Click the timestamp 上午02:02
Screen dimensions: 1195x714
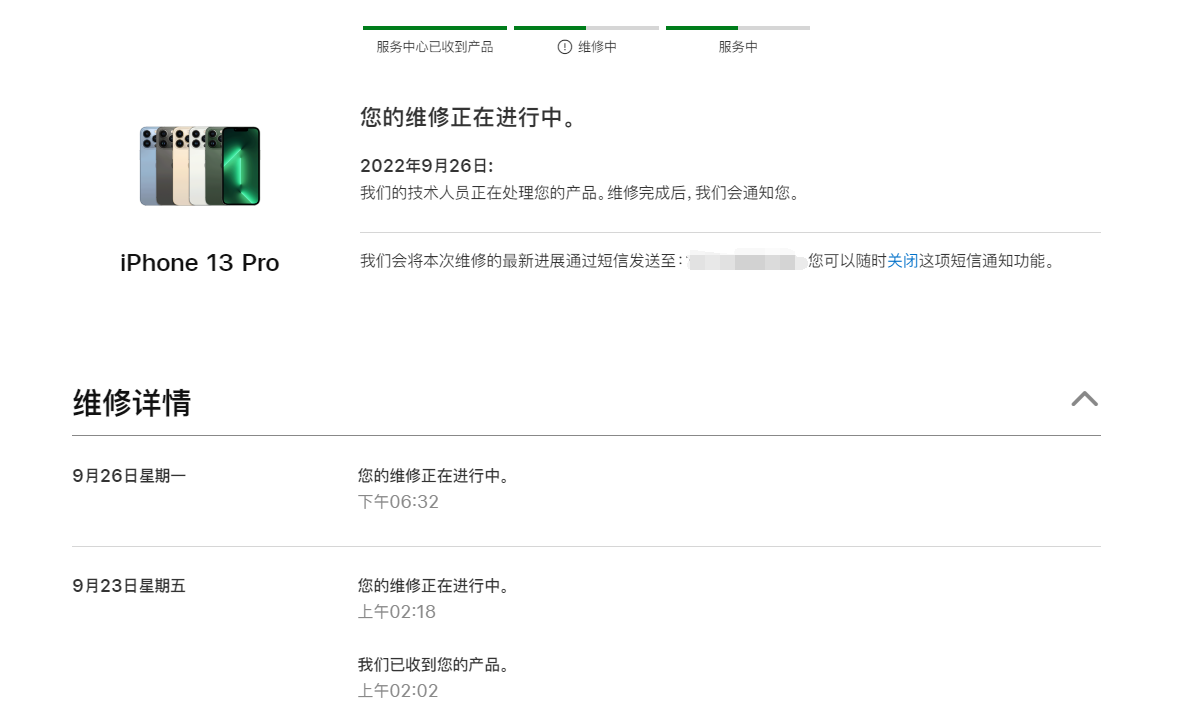click(398, 691)
